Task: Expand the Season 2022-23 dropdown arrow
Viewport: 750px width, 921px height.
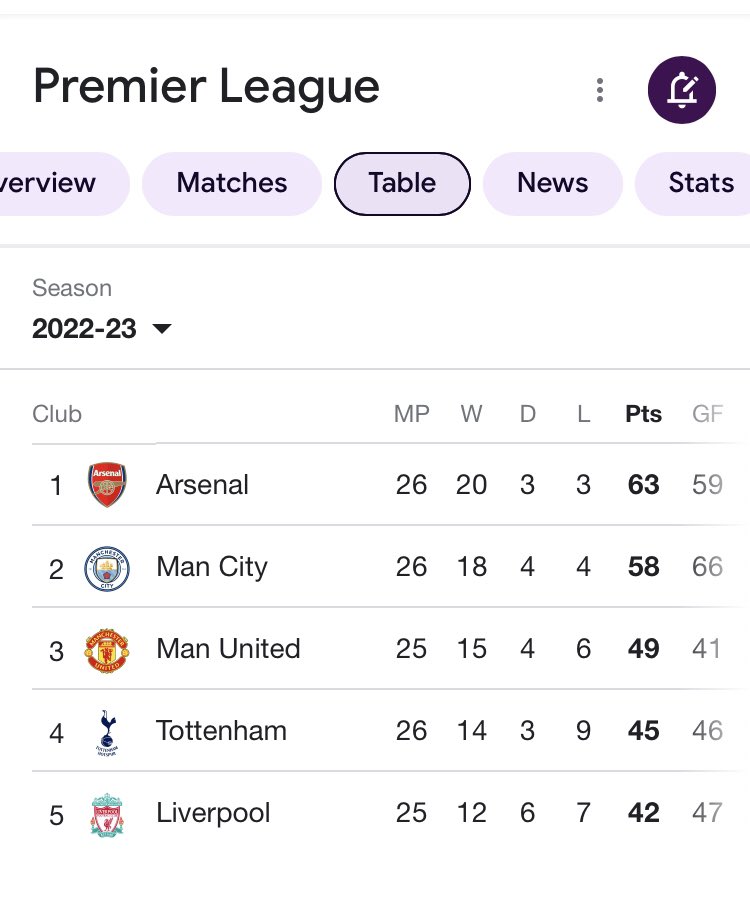Action: [162, 328]
